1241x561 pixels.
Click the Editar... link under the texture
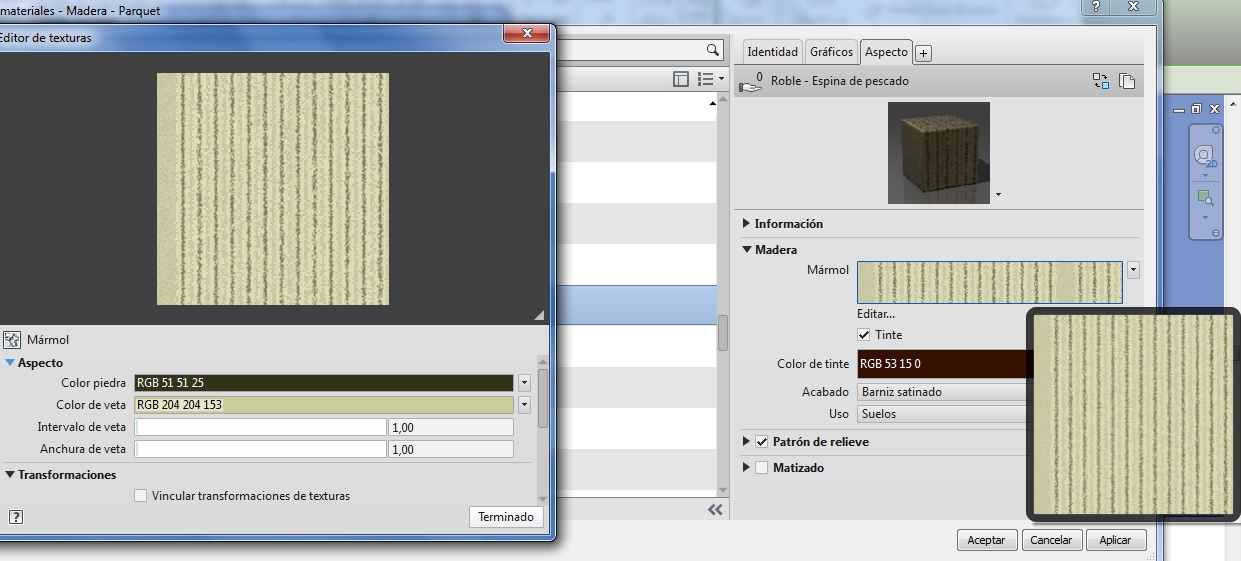pyautogui.click(x=876, y=314)
